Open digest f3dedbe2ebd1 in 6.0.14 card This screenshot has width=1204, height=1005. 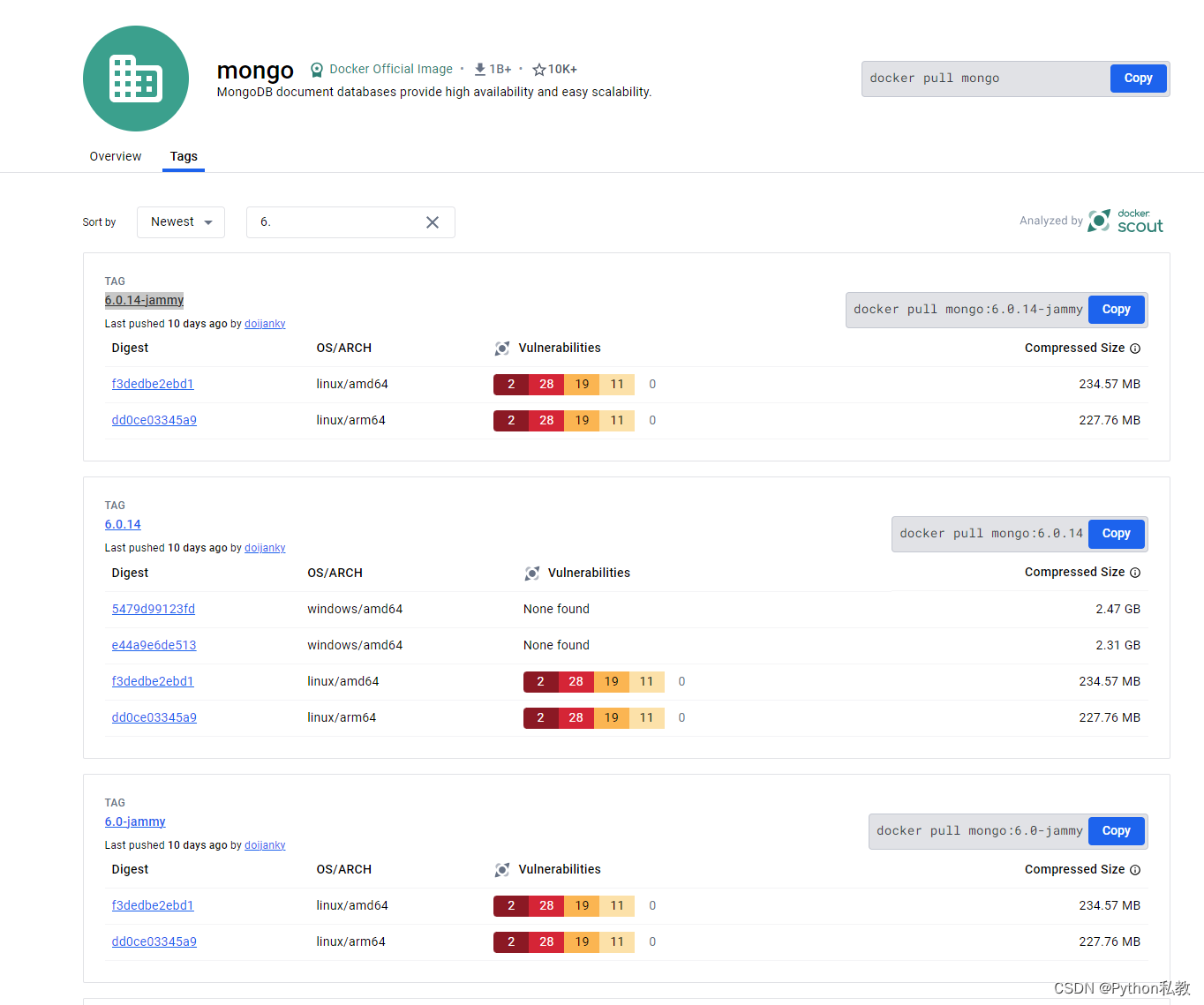pos(153,681)
